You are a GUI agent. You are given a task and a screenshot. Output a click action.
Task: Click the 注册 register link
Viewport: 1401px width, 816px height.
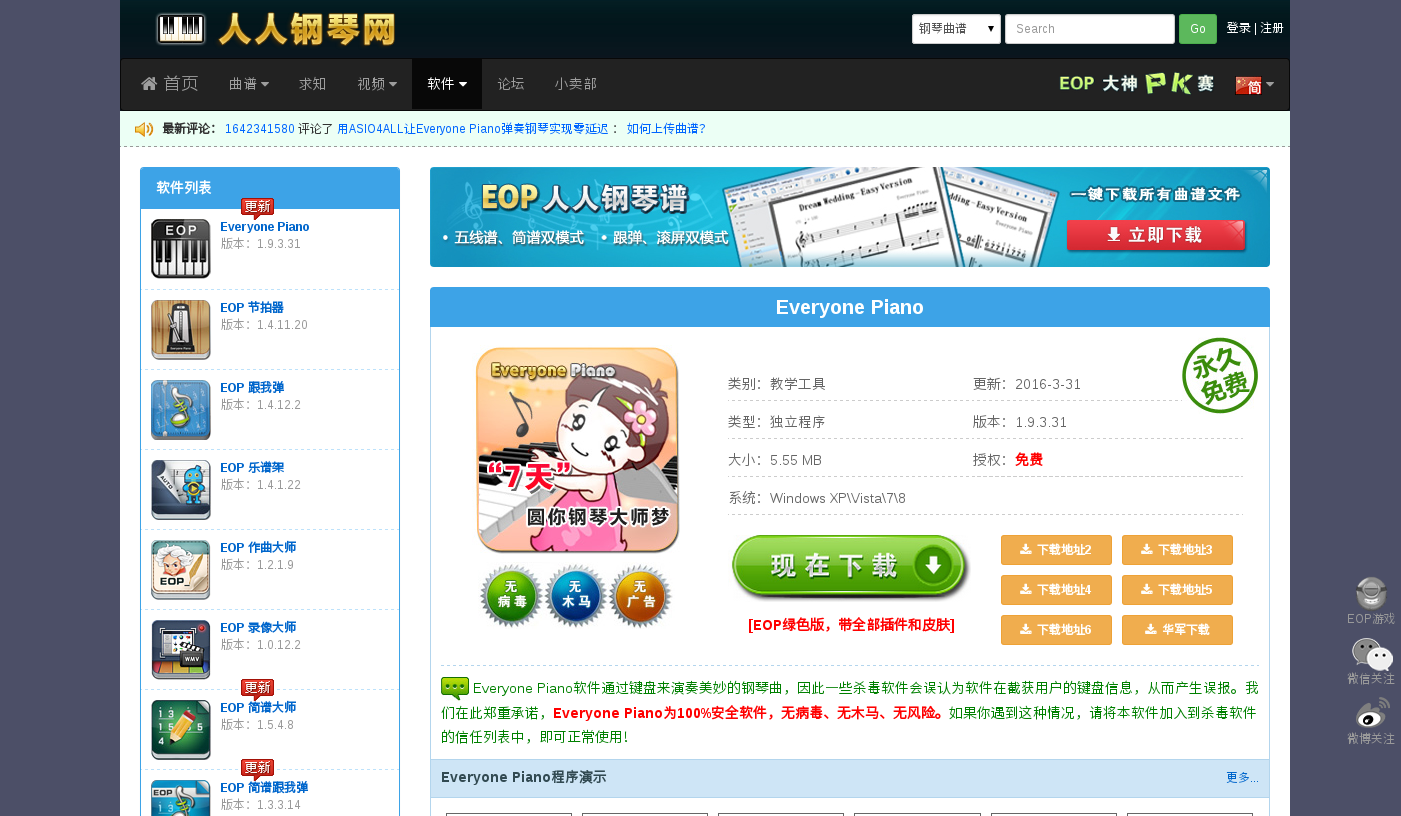[1272, 28]
